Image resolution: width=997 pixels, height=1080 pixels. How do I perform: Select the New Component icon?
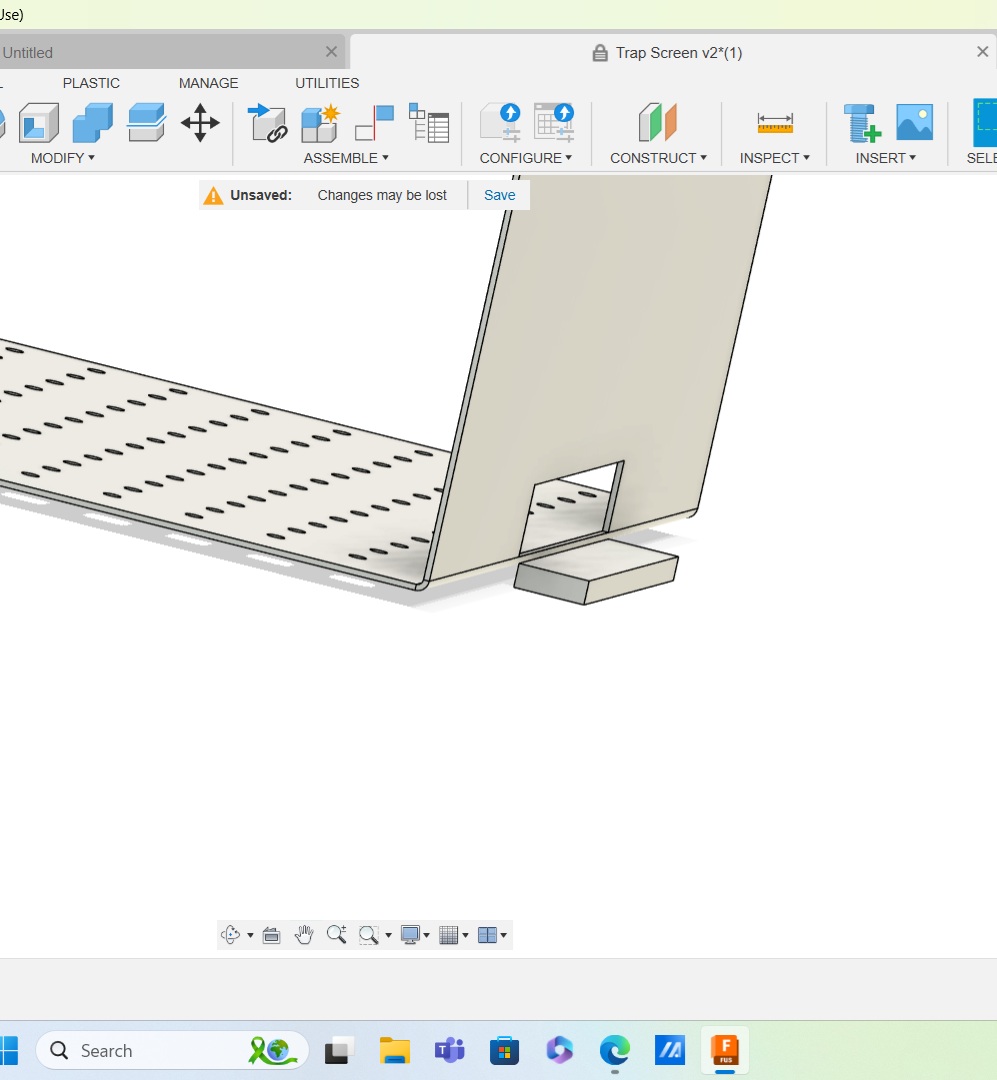[320, 123]
